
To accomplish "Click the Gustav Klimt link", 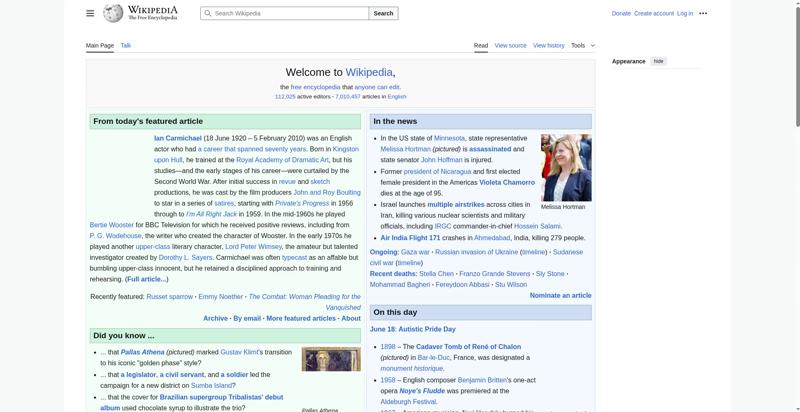I will click(x=239, y=352).
